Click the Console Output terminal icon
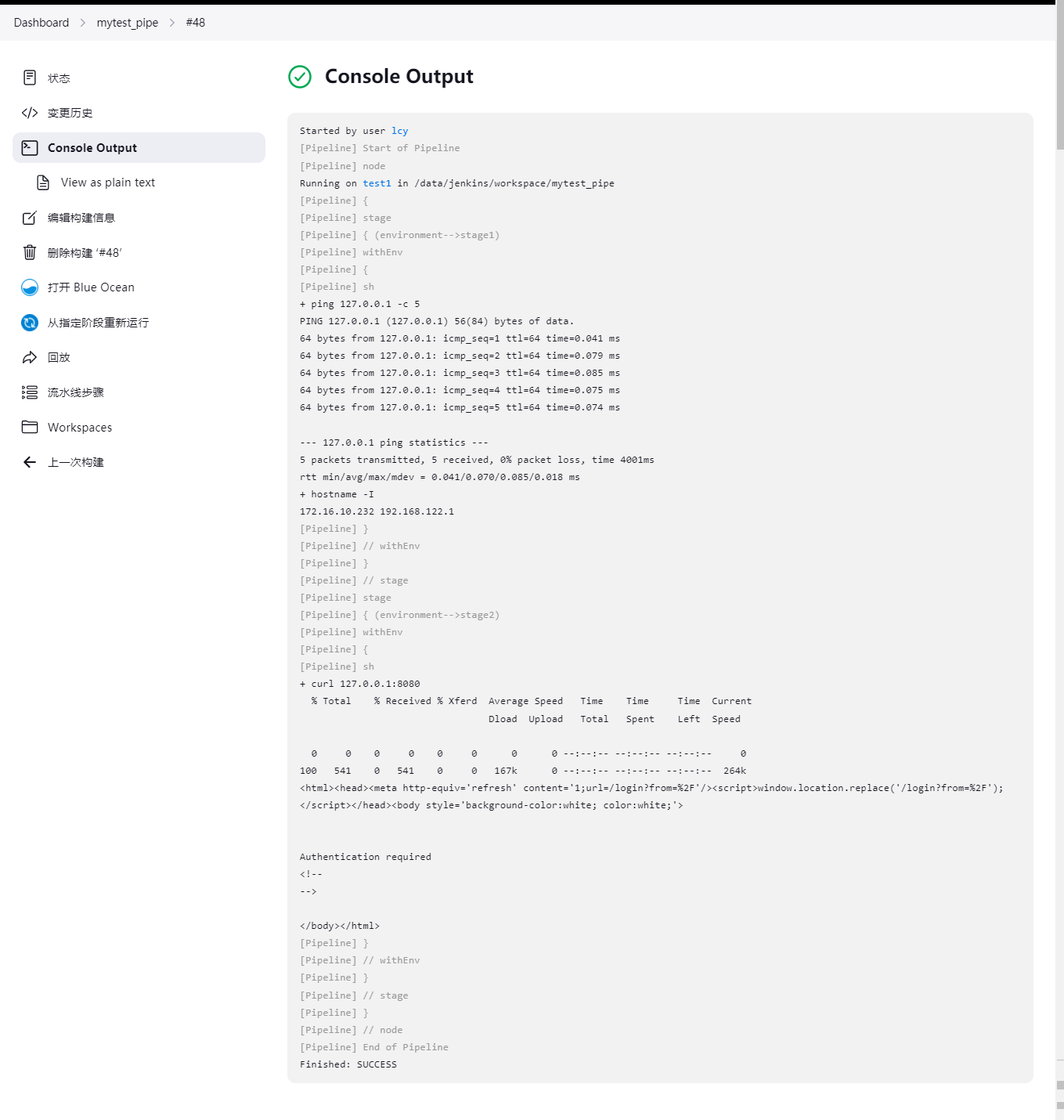 point(30,147)
